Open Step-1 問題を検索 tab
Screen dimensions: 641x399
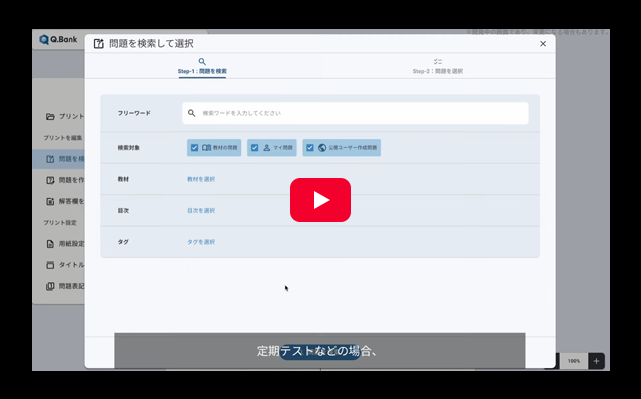202,67
